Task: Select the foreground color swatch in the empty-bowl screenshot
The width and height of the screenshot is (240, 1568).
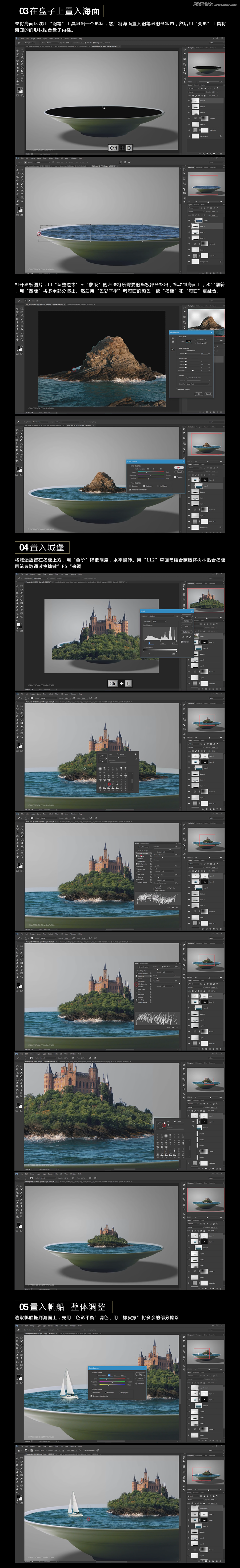Action: (19, 89)
